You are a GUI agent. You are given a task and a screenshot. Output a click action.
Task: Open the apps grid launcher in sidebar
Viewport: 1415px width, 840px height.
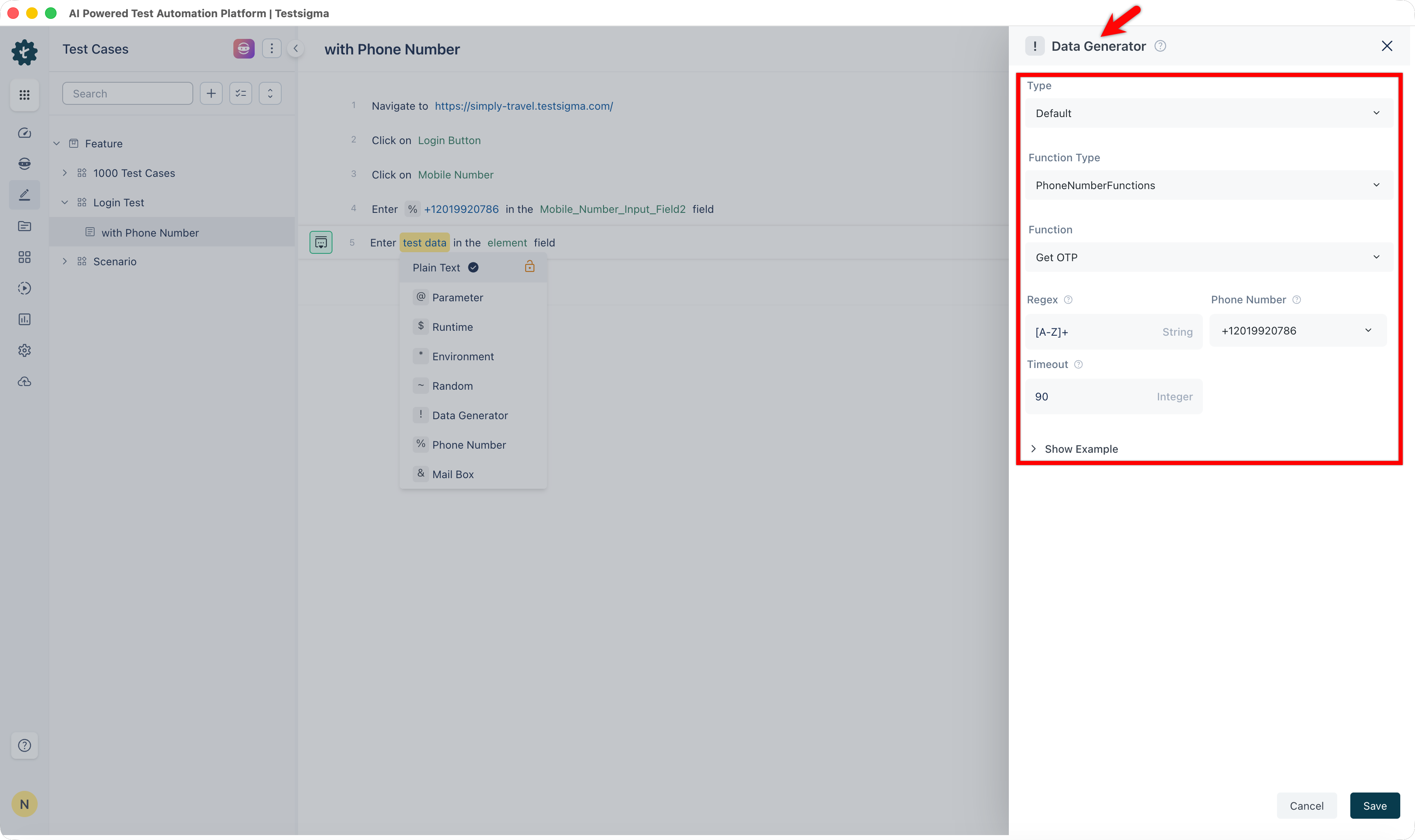24,95
